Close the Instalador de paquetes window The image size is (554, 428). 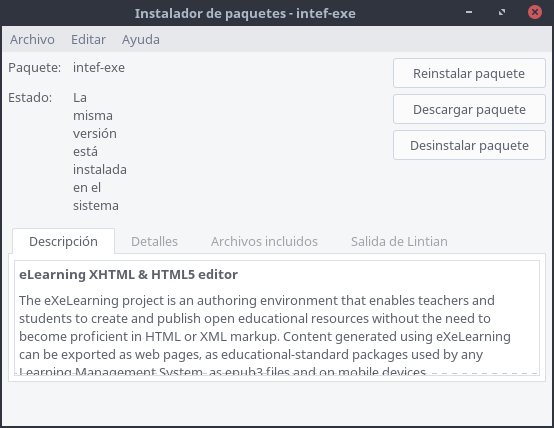tap(535, 12)
